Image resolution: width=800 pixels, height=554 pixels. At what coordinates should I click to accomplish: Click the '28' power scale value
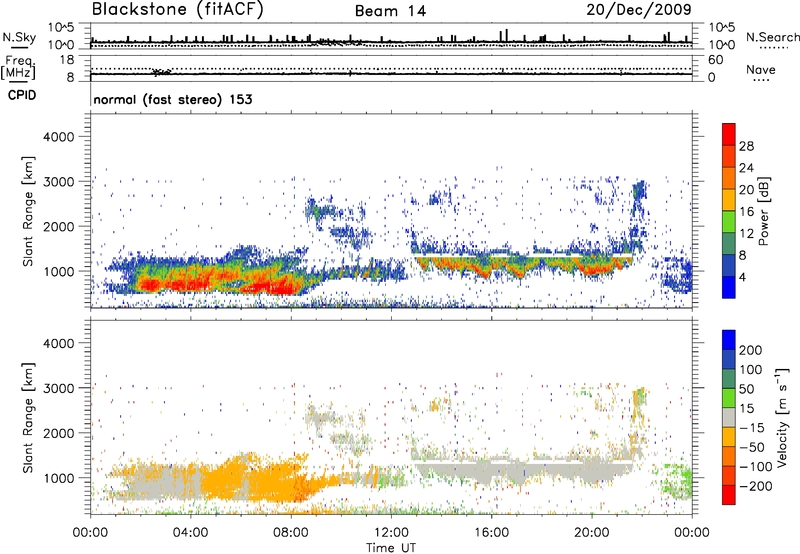click(746, 146)
